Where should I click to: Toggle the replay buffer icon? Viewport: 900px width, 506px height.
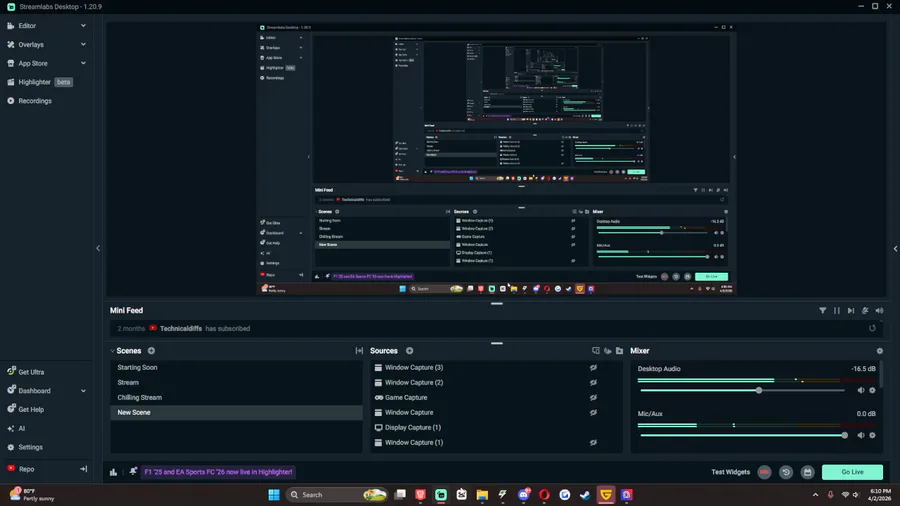pyautogui.click(x=786, y=472)
